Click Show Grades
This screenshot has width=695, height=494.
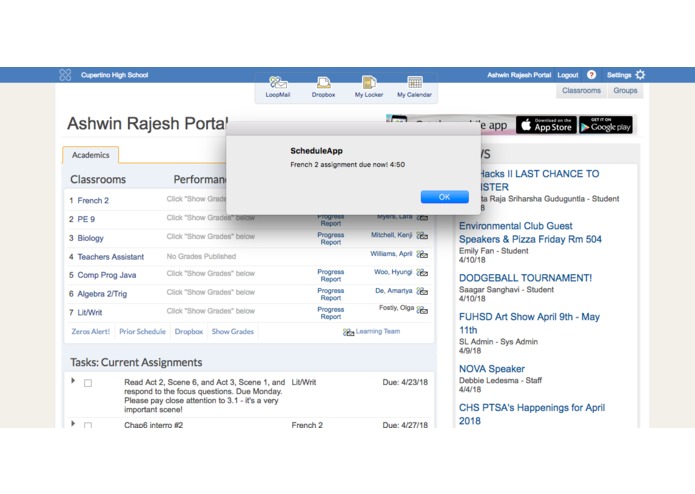pos(233,331)
